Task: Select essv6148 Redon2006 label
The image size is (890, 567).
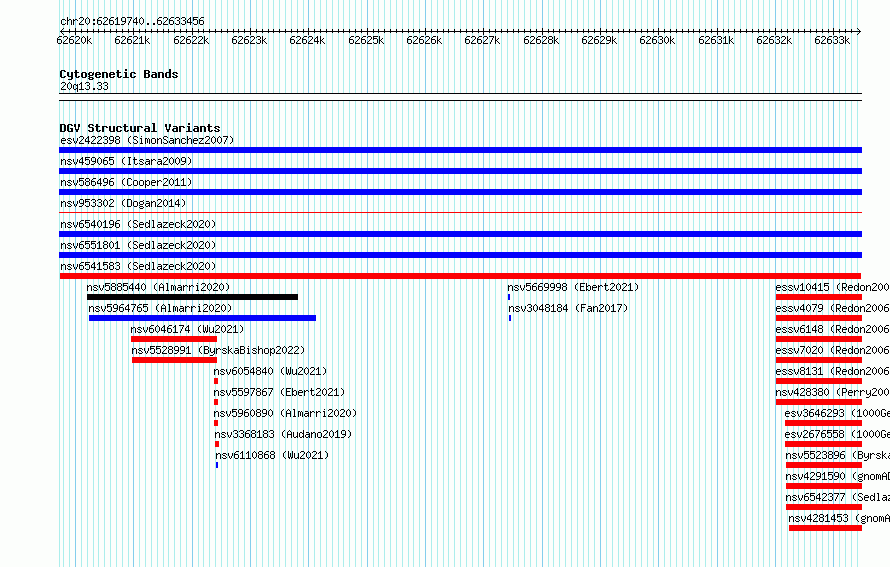Action: click(x=832, y=329)
